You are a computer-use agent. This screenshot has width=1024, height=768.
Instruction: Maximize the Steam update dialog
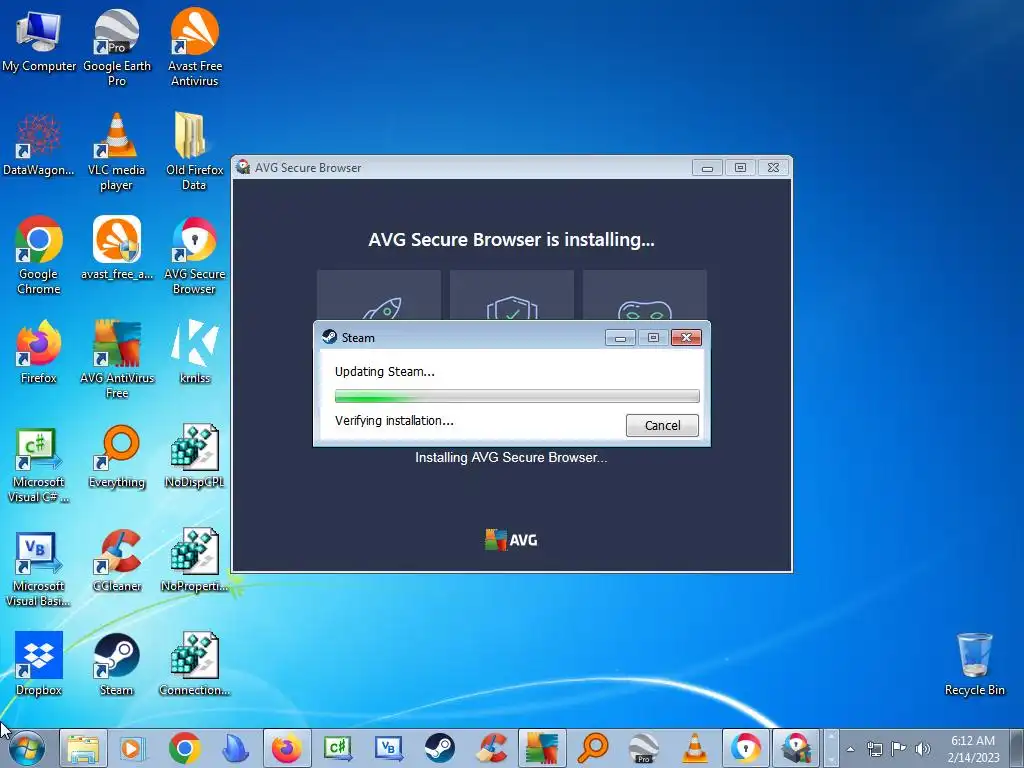(x=653, y=338)
